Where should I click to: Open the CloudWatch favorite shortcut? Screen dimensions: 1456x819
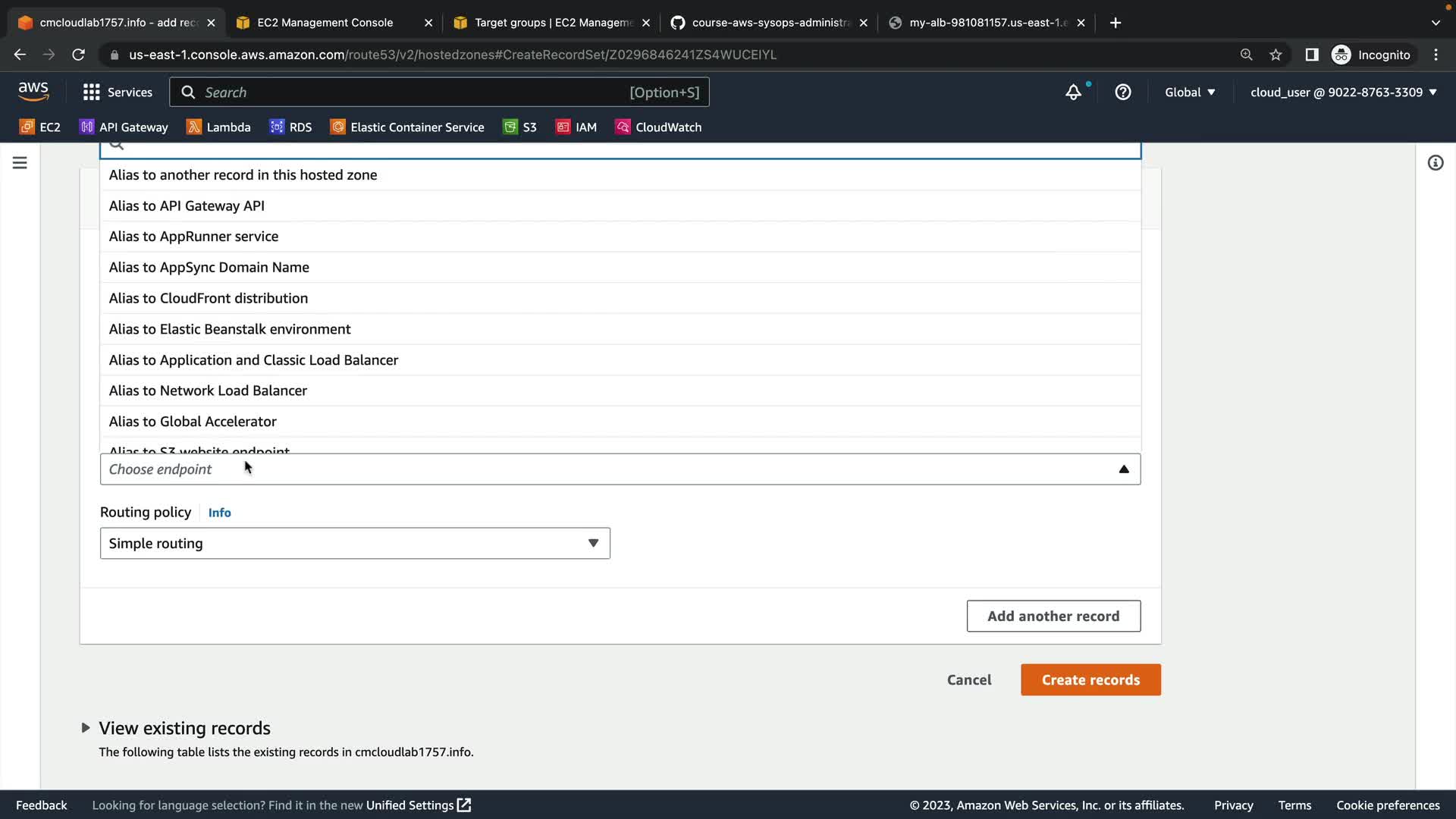point(658,127)
